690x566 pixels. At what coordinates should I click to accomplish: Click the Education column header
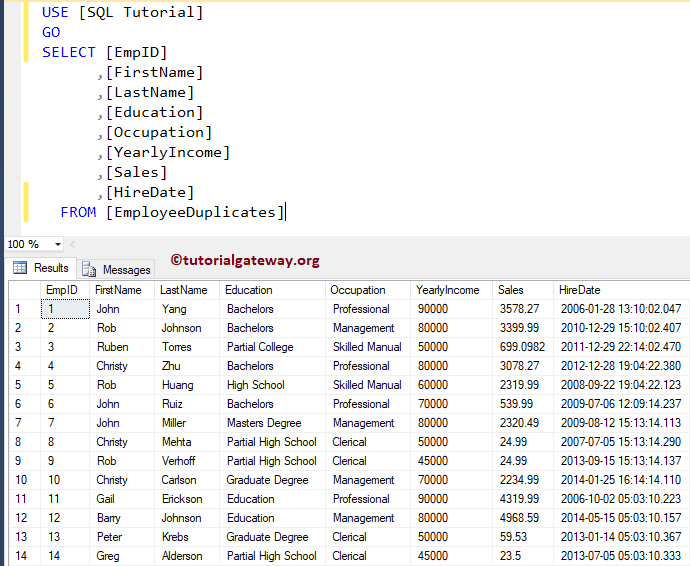272,290
